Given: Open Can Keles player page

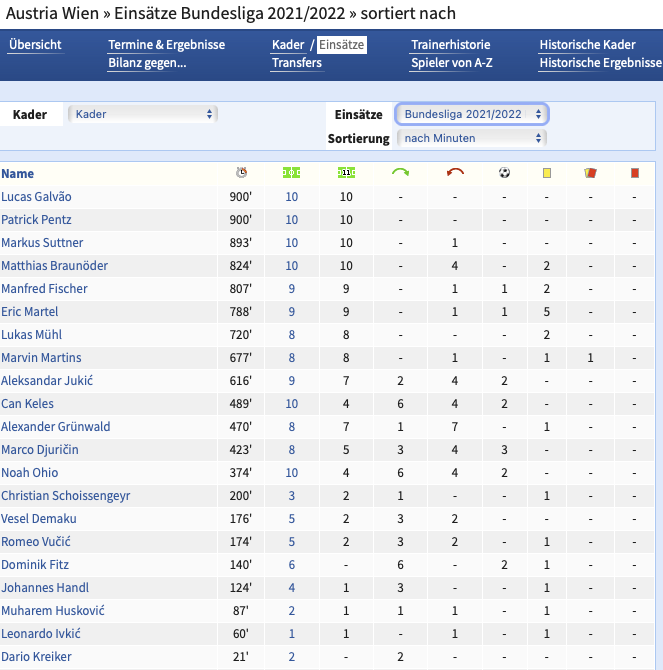Looking at the screenshot, I should [x=27, y=404].
